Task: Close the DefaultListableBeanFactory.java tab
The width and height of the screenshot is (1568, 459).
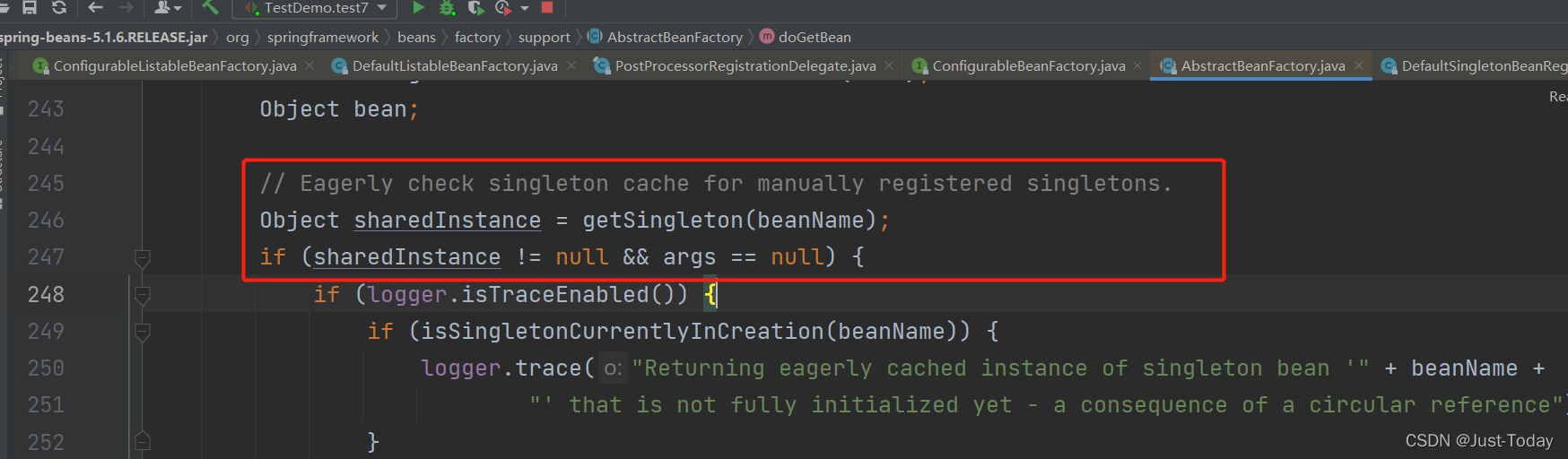Action: (571, 65)
